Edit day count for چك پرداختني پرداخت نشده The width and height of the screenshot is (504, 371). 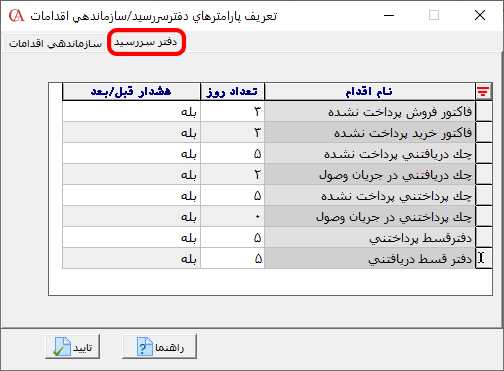[232, 195]
